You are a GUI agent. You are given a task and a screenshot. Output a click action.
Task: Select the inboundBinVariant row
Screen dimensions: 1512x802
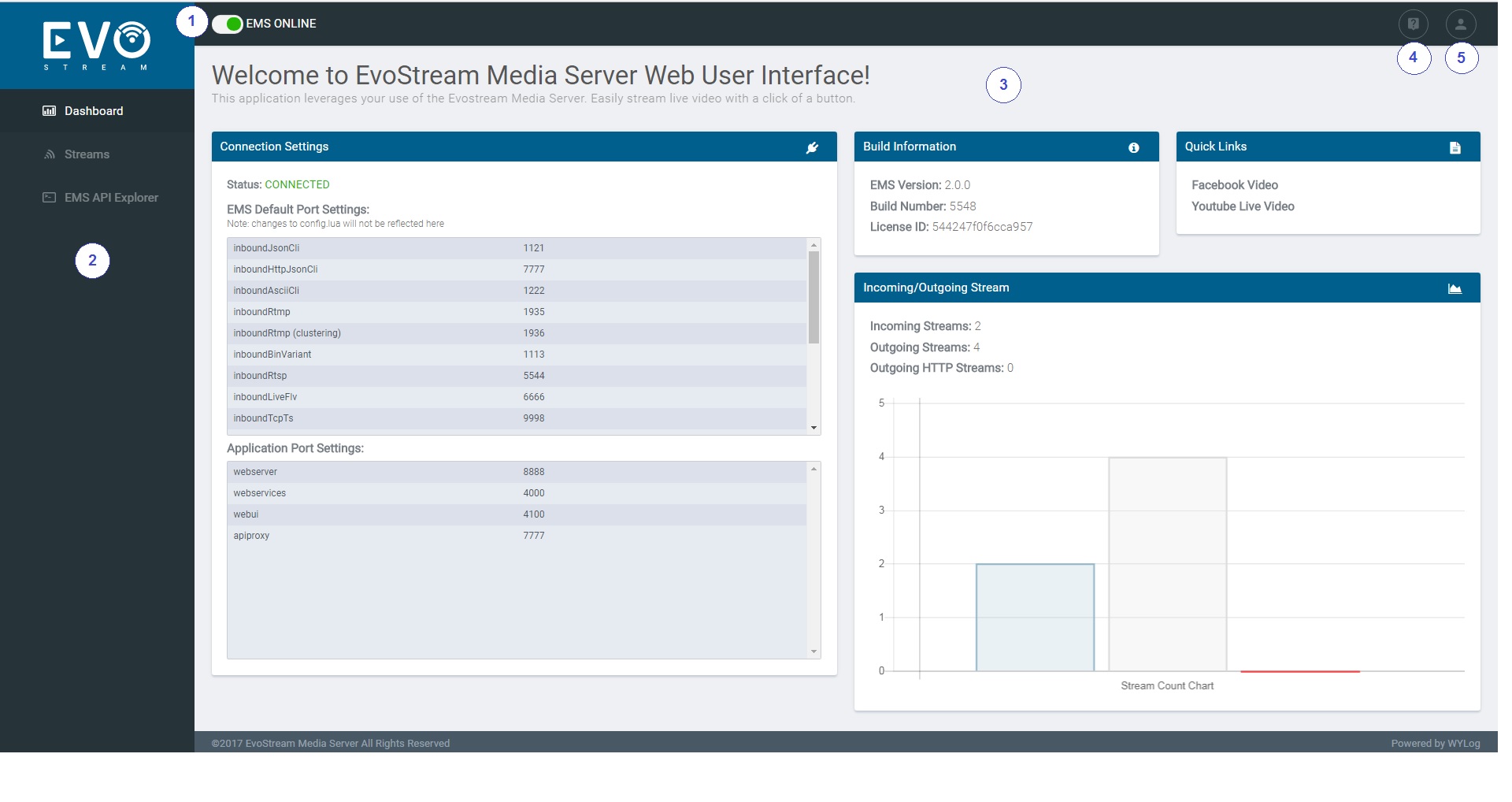517,355
